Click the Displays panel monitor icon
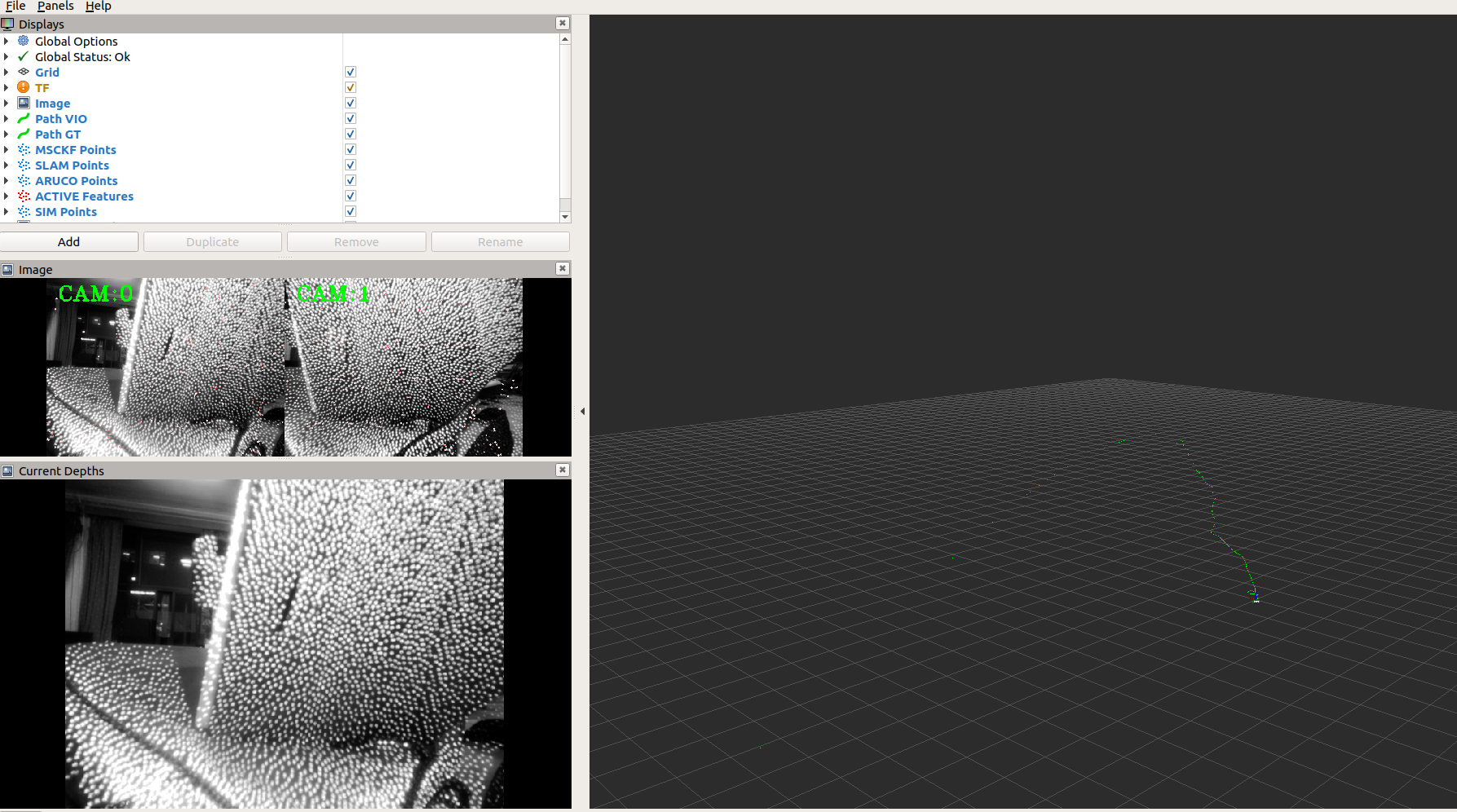 [x=7, y=24]
